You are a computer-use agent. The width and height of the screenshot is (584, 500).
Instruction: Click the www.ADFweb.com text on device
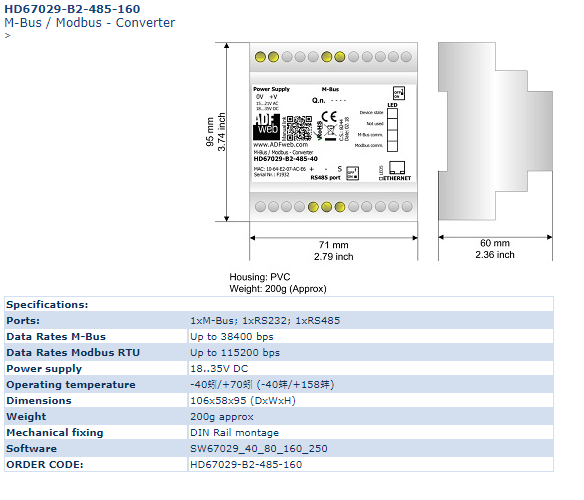tap(280, 145)
